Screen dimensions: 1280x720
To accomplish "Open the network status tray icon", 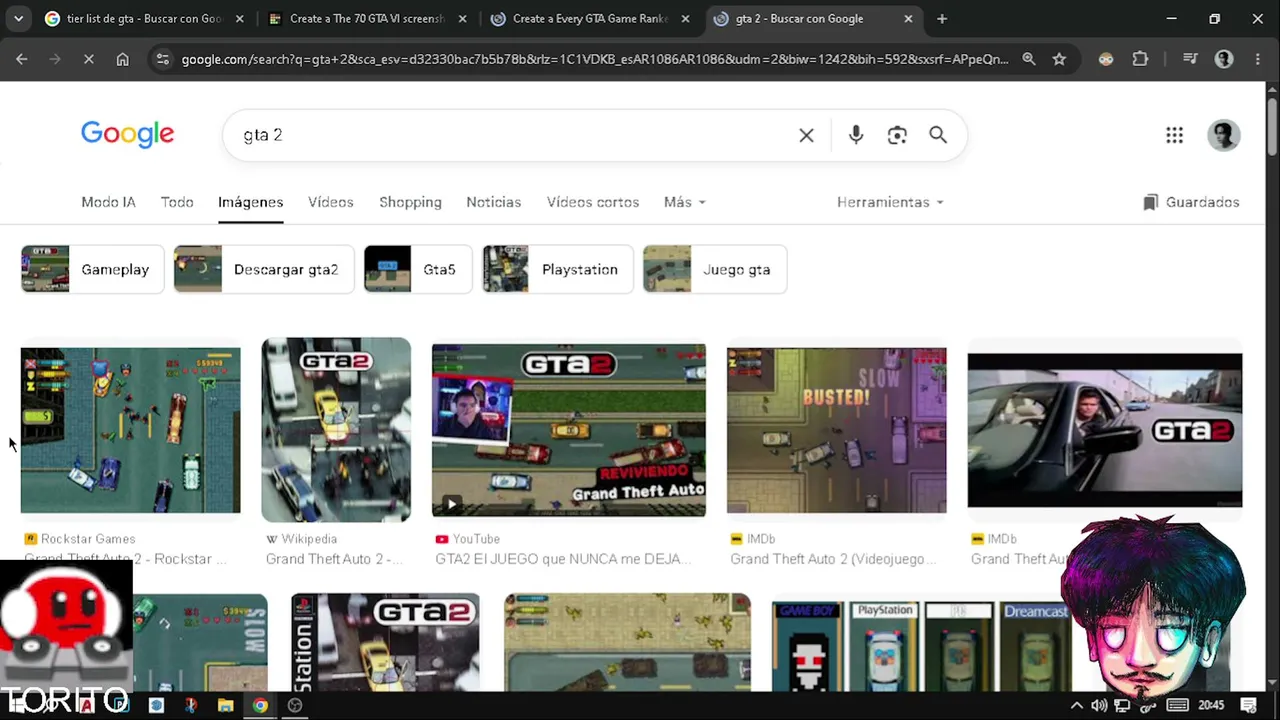I will pyautogui.click(x=1122, y=705).
